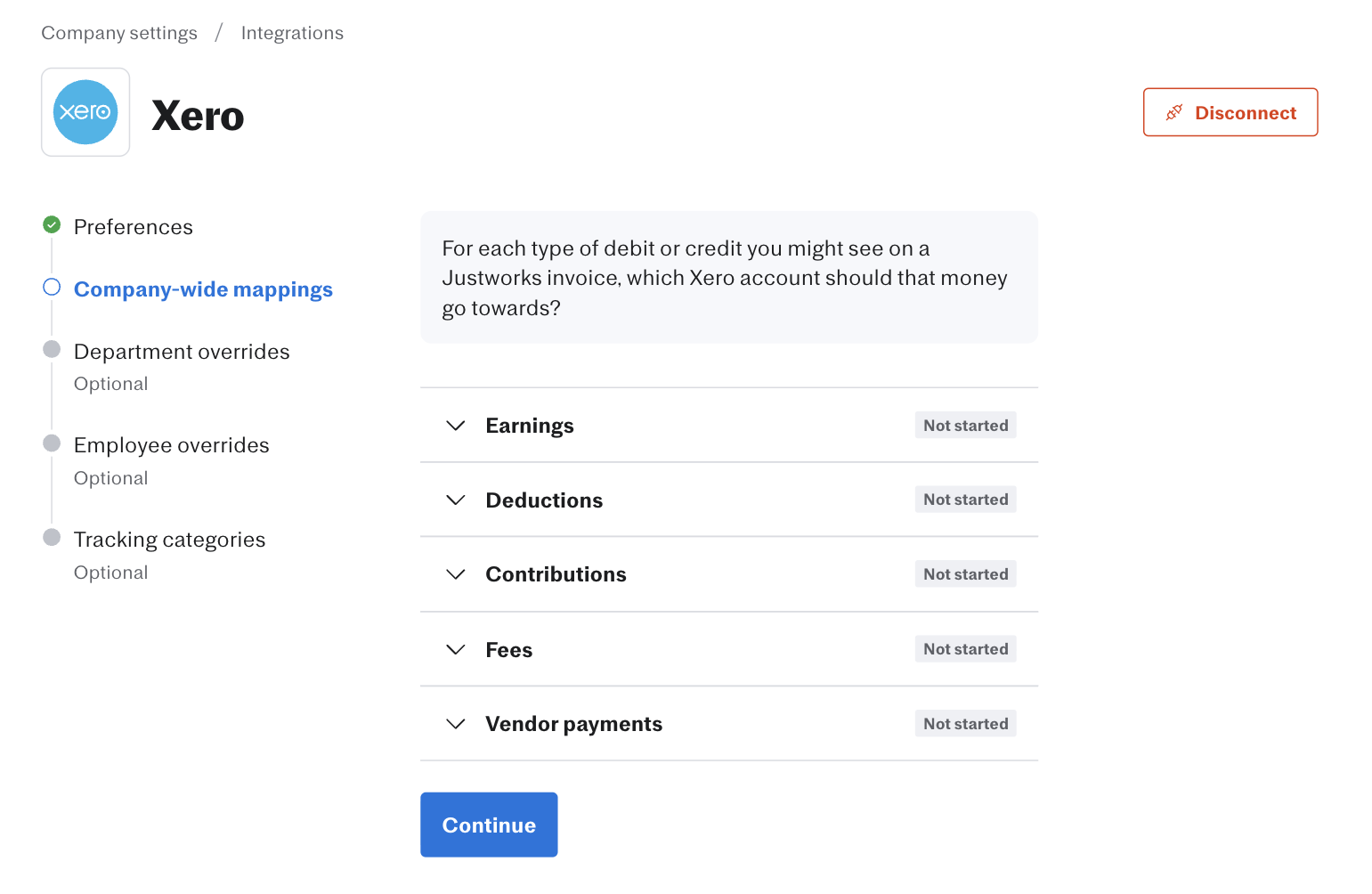Click the Justworks invoice instruction text
This screenshot has width=1372, height=894.
[x=725, y=278]
